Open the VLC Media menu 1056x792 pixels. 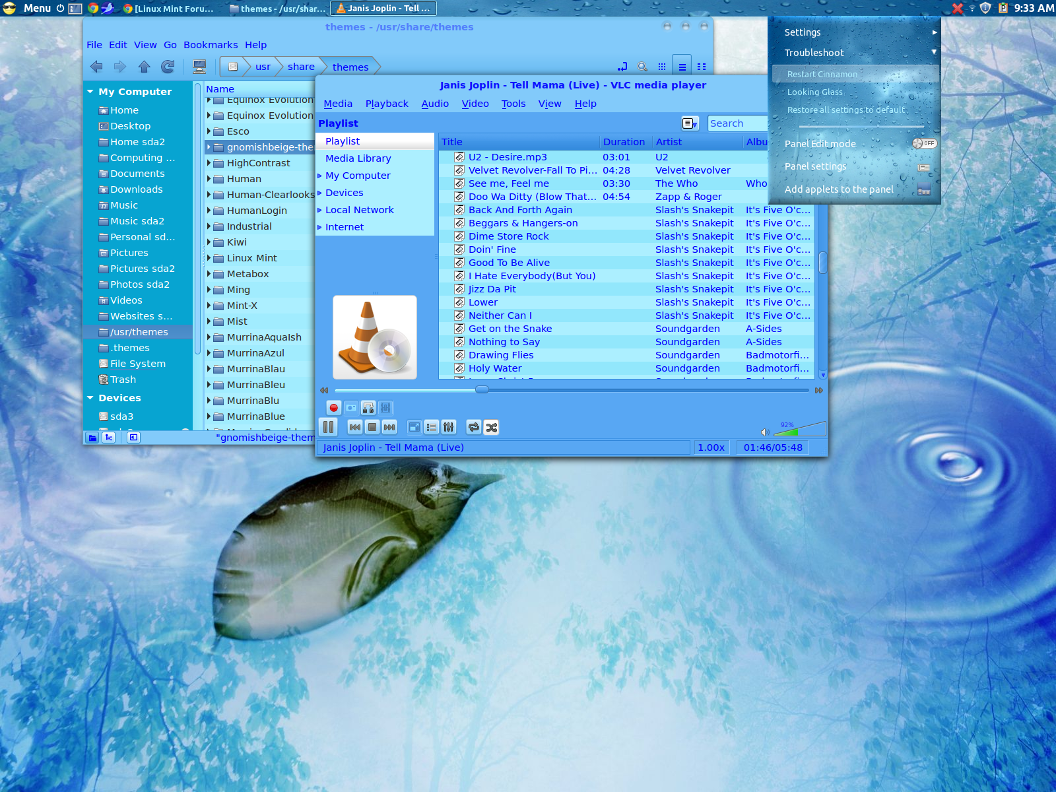coord(338,104)
